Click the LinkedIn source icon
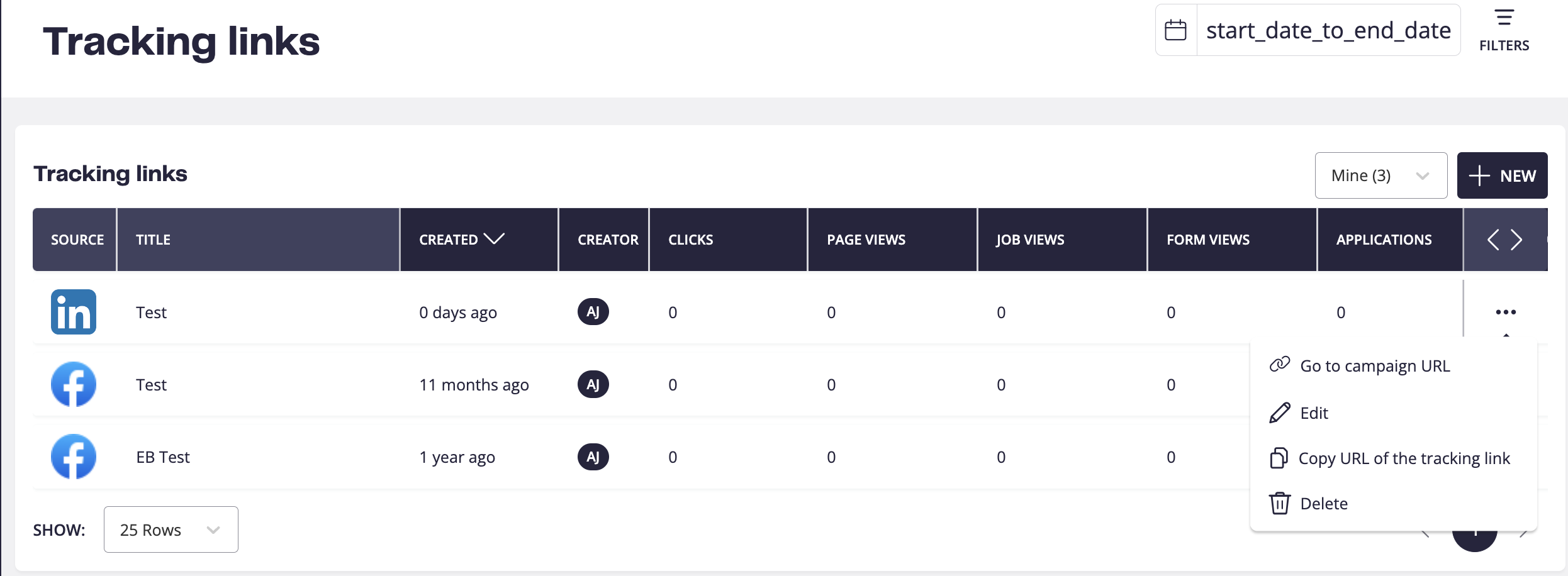 [74, 312]
